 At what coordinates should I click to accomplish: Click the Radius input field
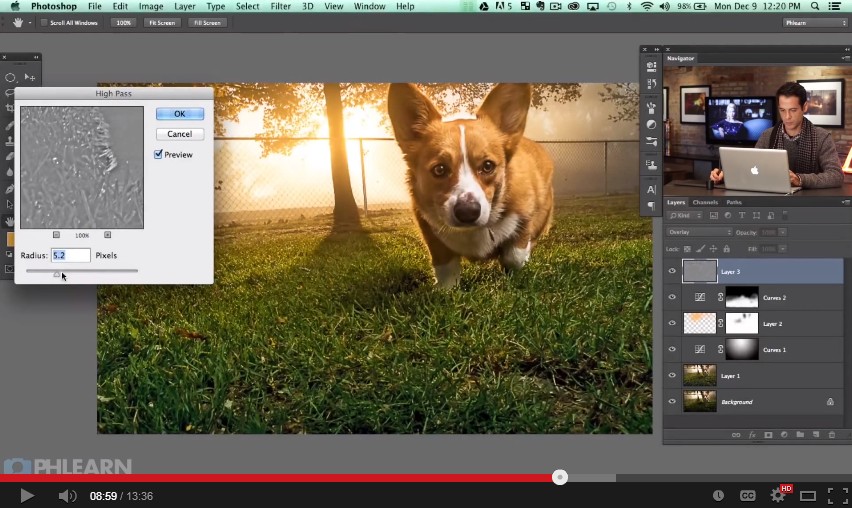[71, 255]
